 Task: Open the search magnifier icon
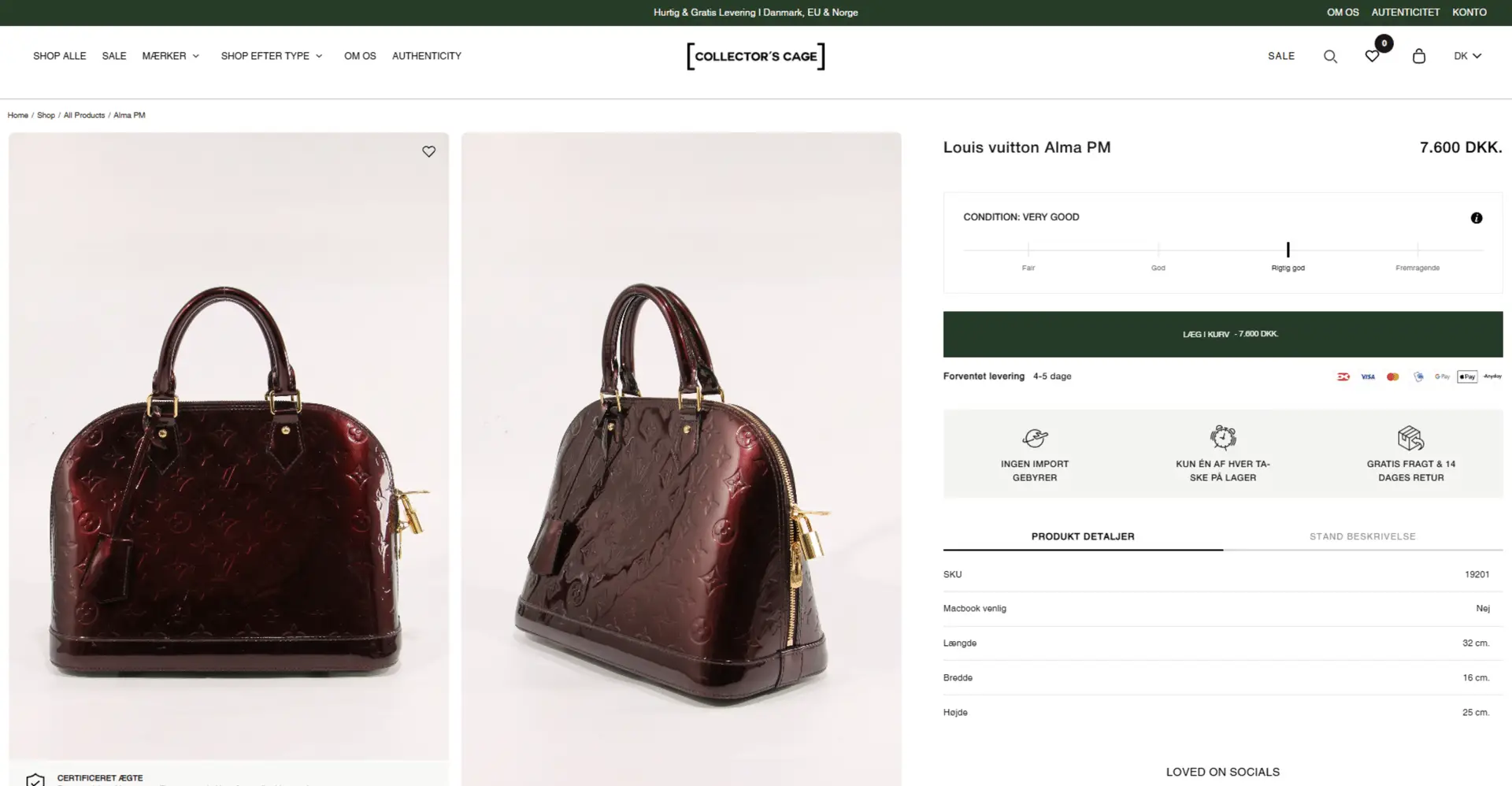click(1330, 57)
